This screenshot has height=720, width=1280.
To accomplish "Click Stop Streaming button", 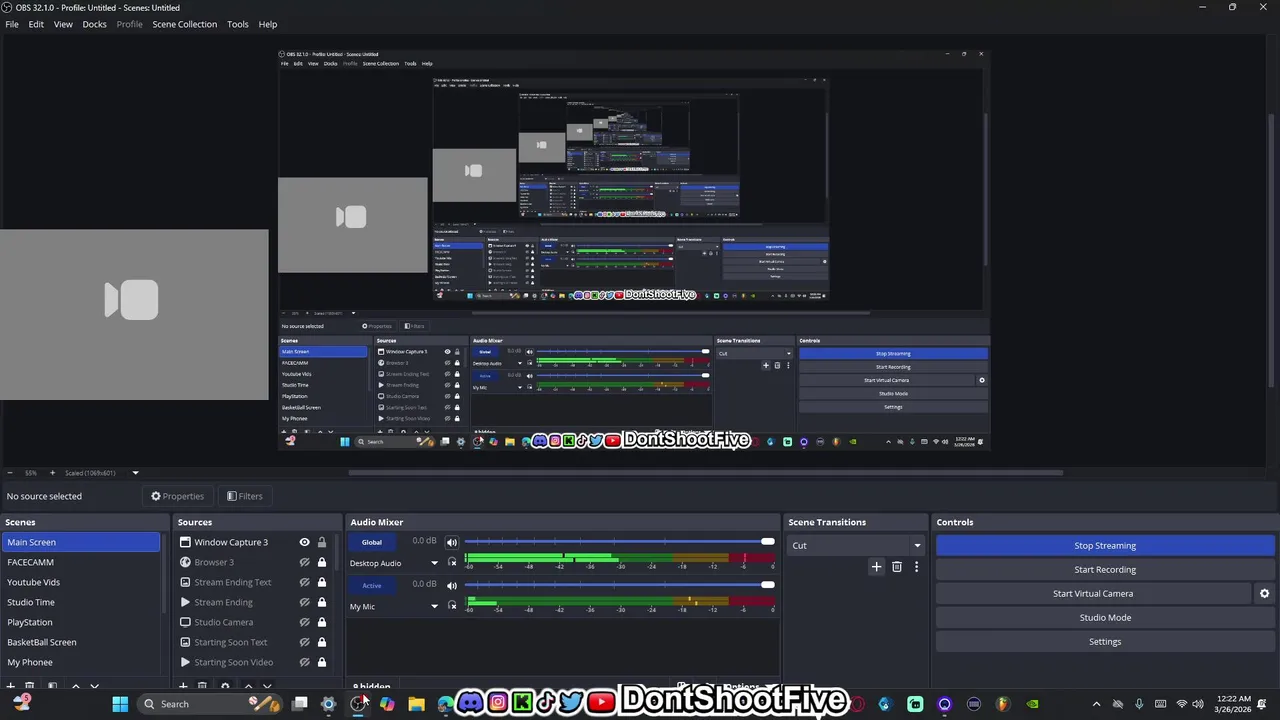I will click(x=1105, y=546).
